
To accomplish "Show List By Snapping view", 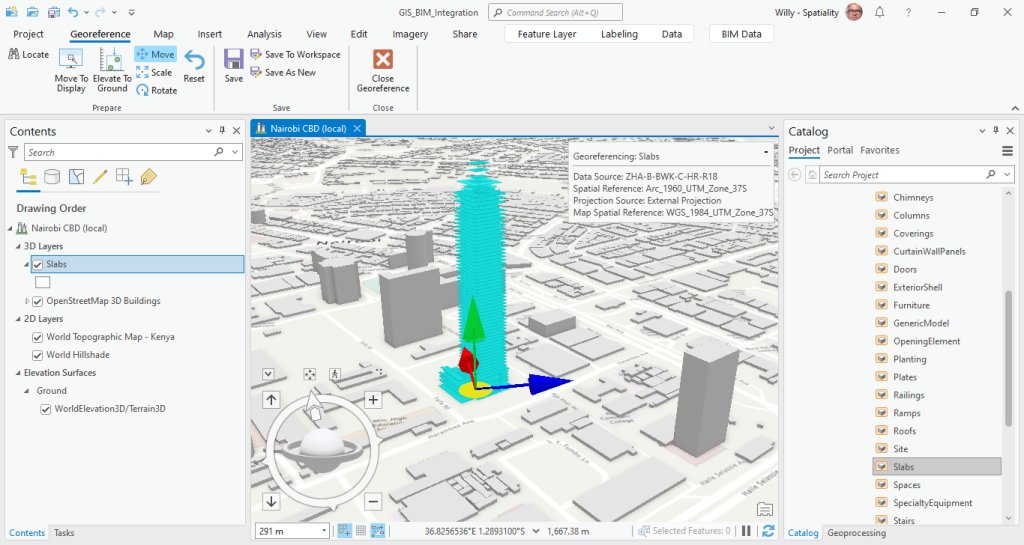I will click(x=124, y=177).
